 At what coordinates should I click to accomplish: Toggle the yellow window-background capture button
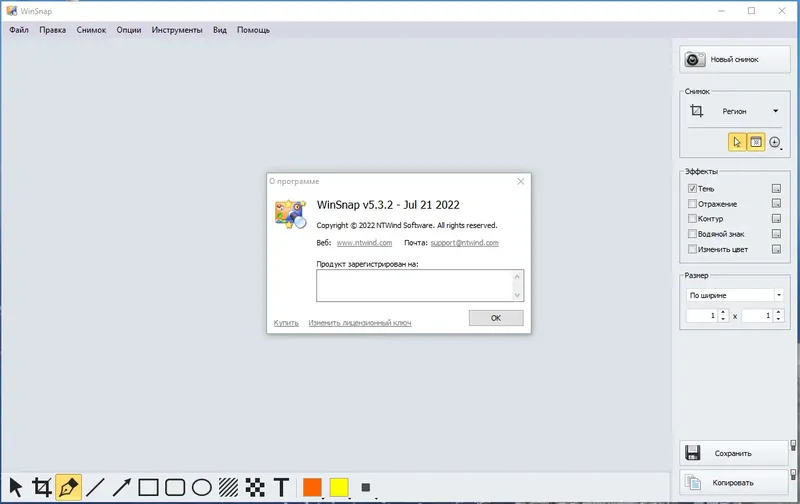[756, 142]
